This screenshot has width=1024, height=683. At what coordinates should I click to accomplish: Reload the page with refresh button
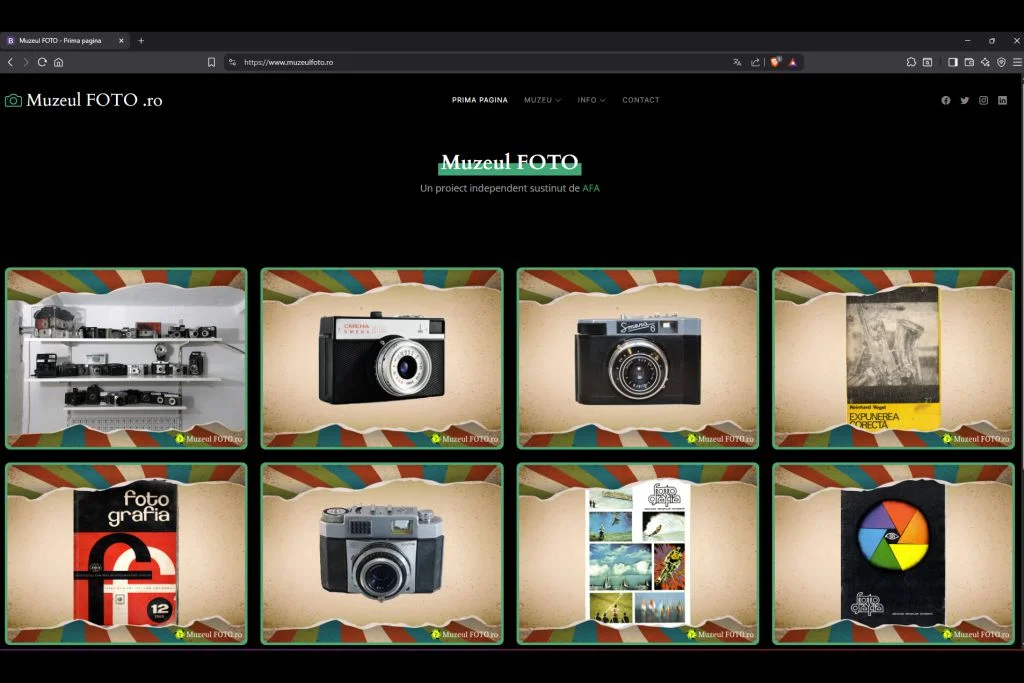click(x=42, y=62)
